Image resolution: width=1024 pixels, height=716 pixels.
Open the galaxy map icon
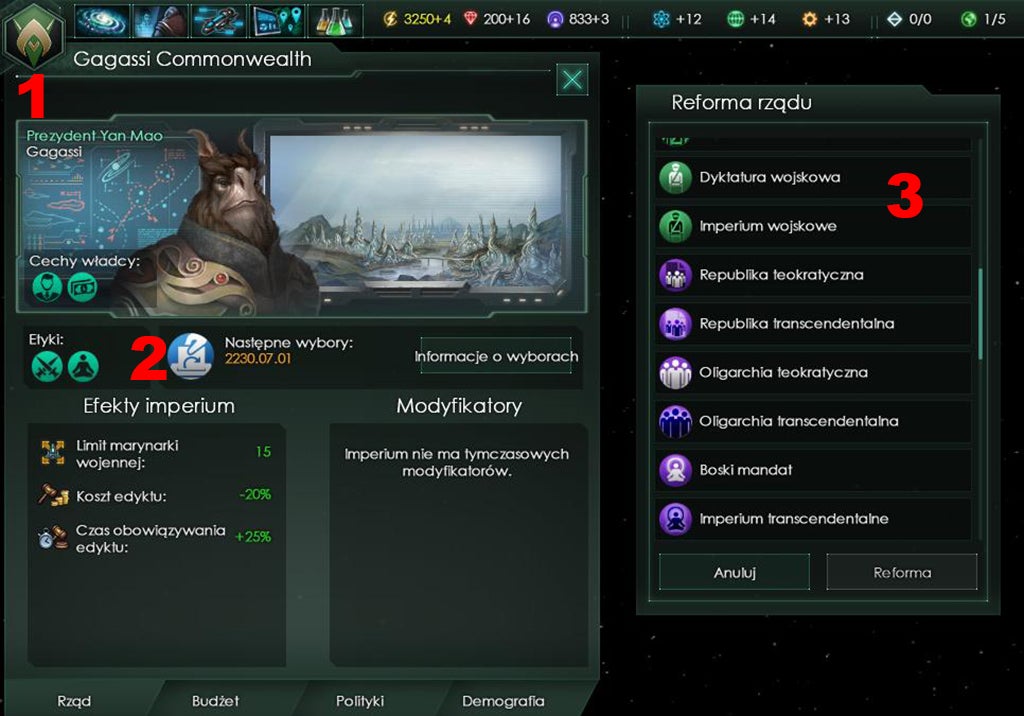[x=101, y=20]
